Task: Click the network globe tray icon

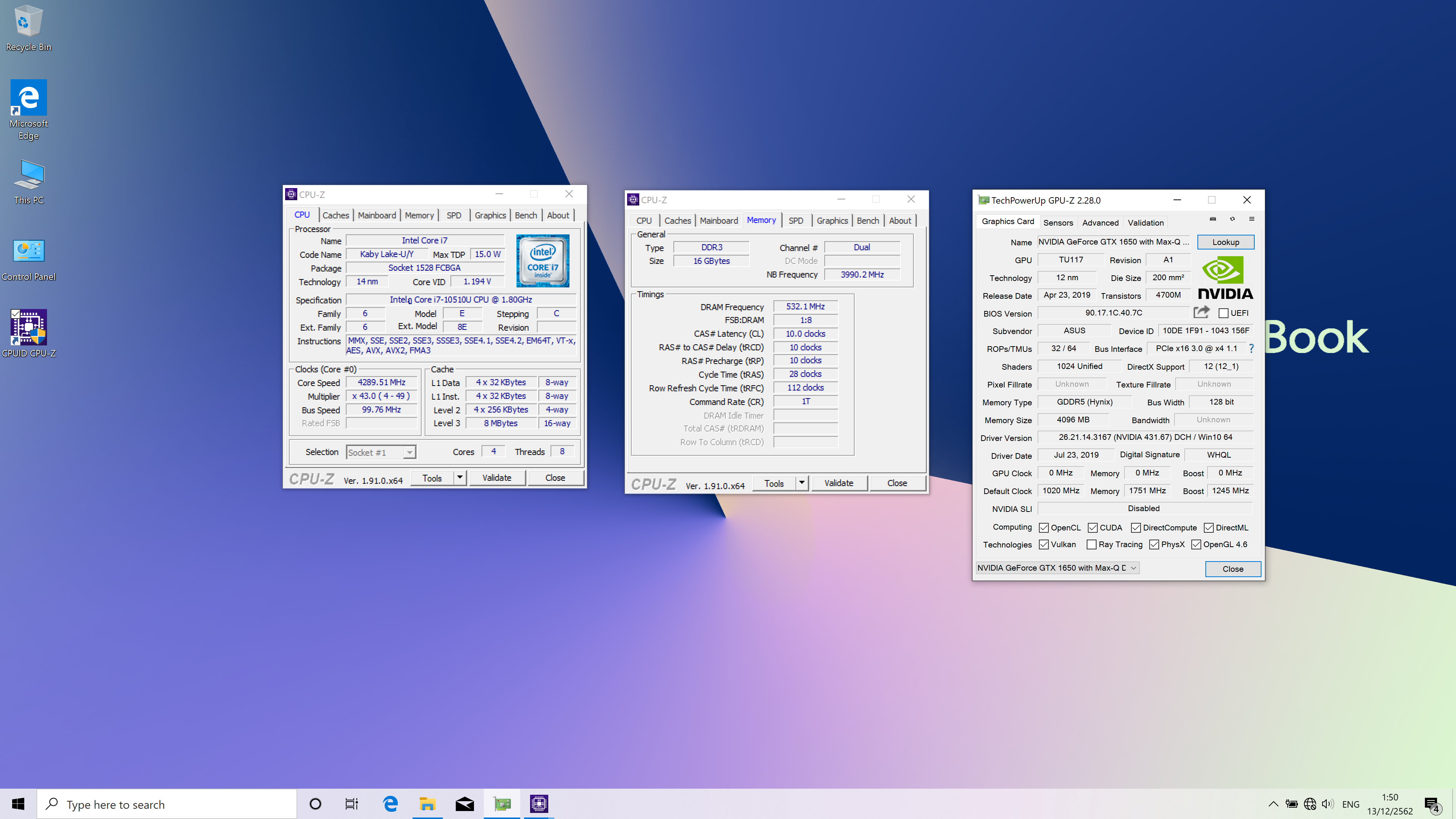Action: click(1310, 804)
